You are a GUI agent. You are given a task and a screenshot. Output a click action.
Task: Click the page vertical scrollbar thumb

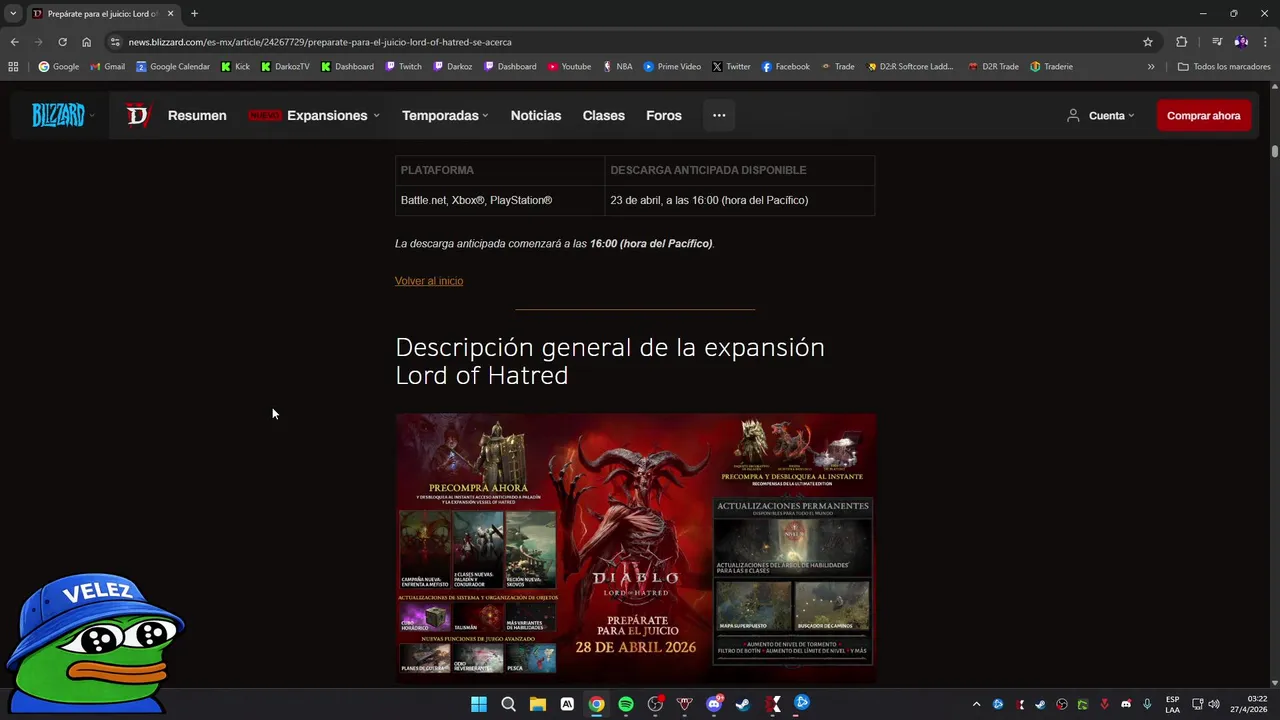pos(1275,151)
